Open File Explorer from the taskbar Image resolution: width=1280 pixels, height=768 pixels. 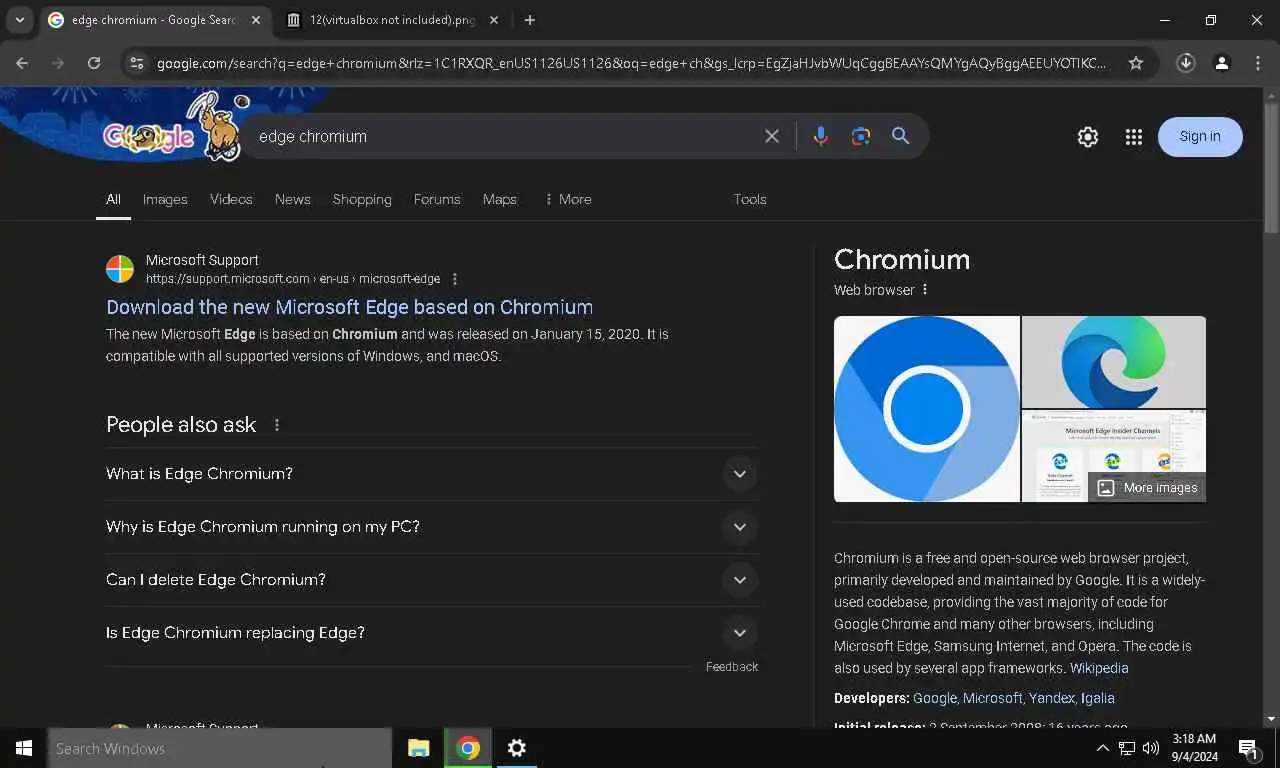pyautogui.click(x=419, y=748)
